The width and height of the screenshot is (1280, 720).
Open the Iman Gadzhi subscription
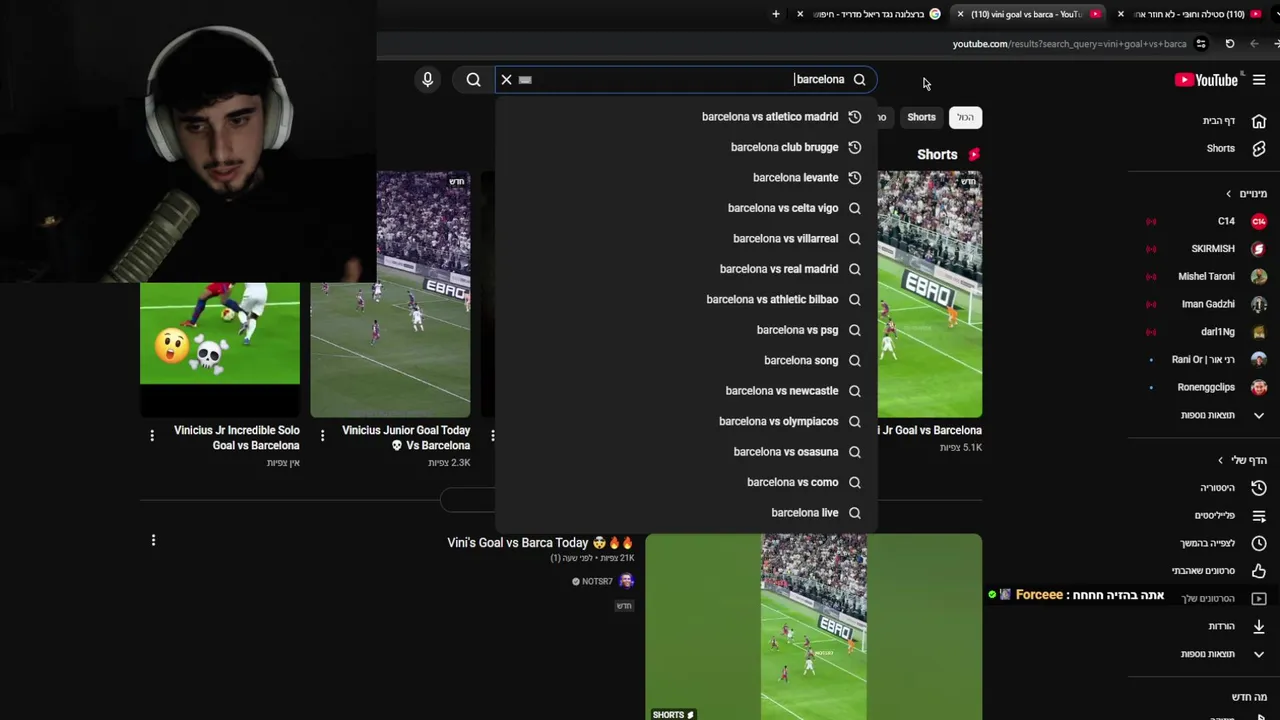tap(1208, 304)
